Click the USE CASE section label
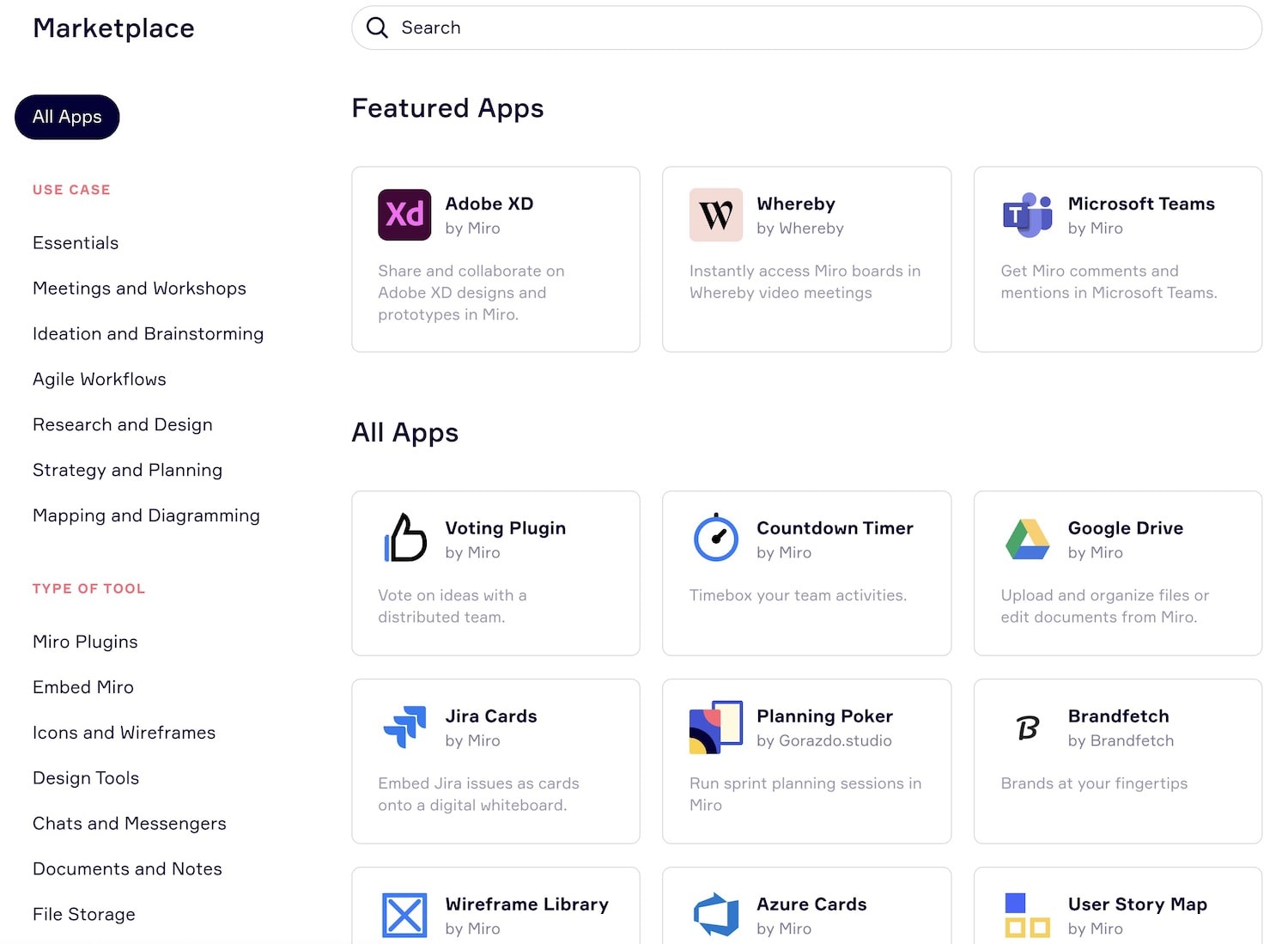The height and width of the screenshot is (944, 1288). click(71, 190)
